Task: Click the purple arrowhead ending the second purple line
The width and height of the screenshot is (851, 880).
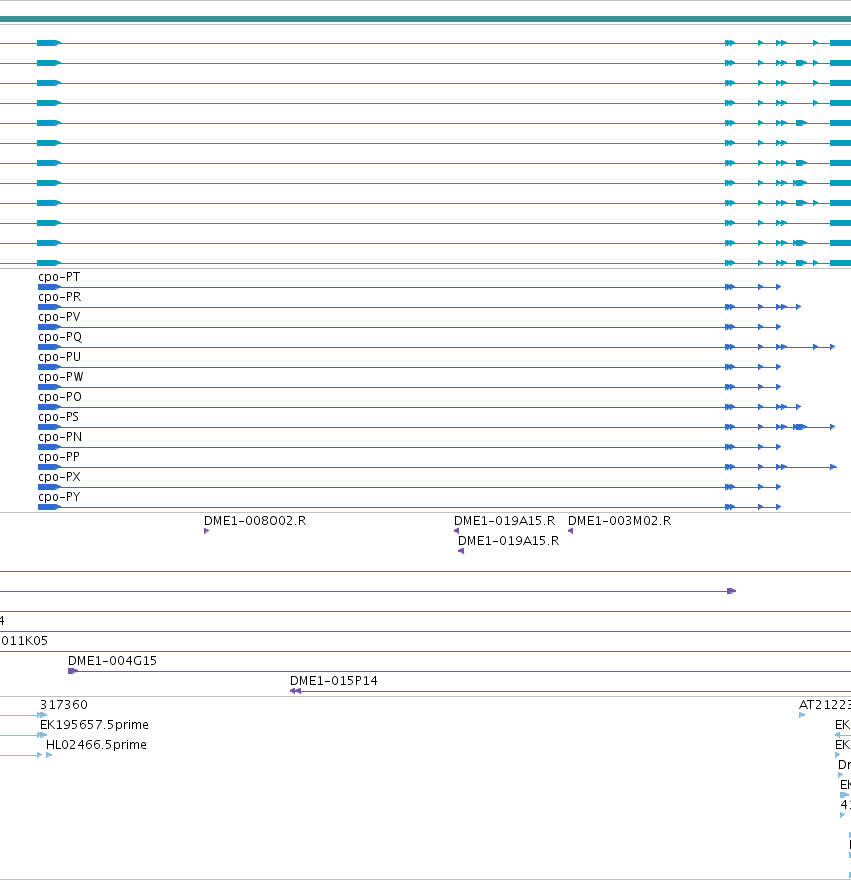Action: (731, 591)
